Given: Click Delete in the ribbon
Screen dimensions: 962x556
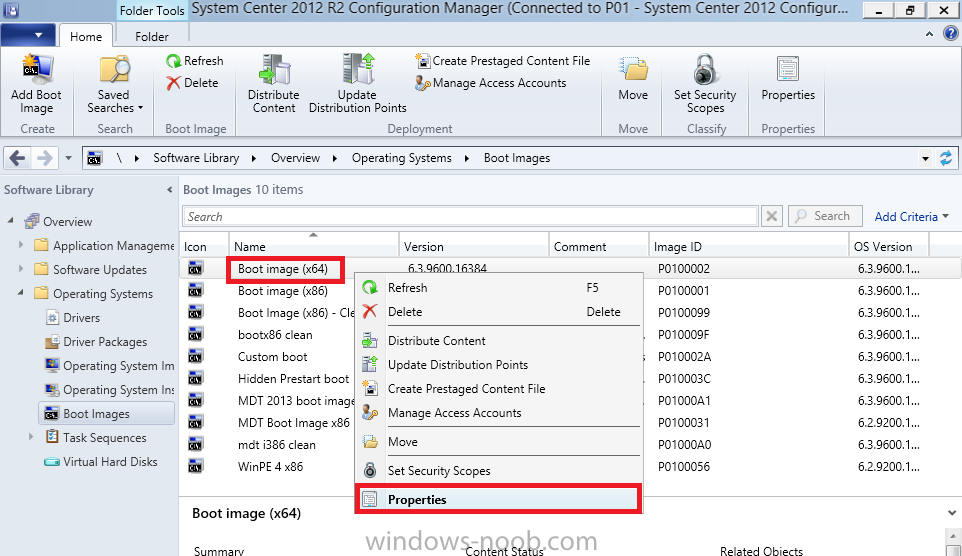Looking at the screenshot, I should tap(192, 83).
